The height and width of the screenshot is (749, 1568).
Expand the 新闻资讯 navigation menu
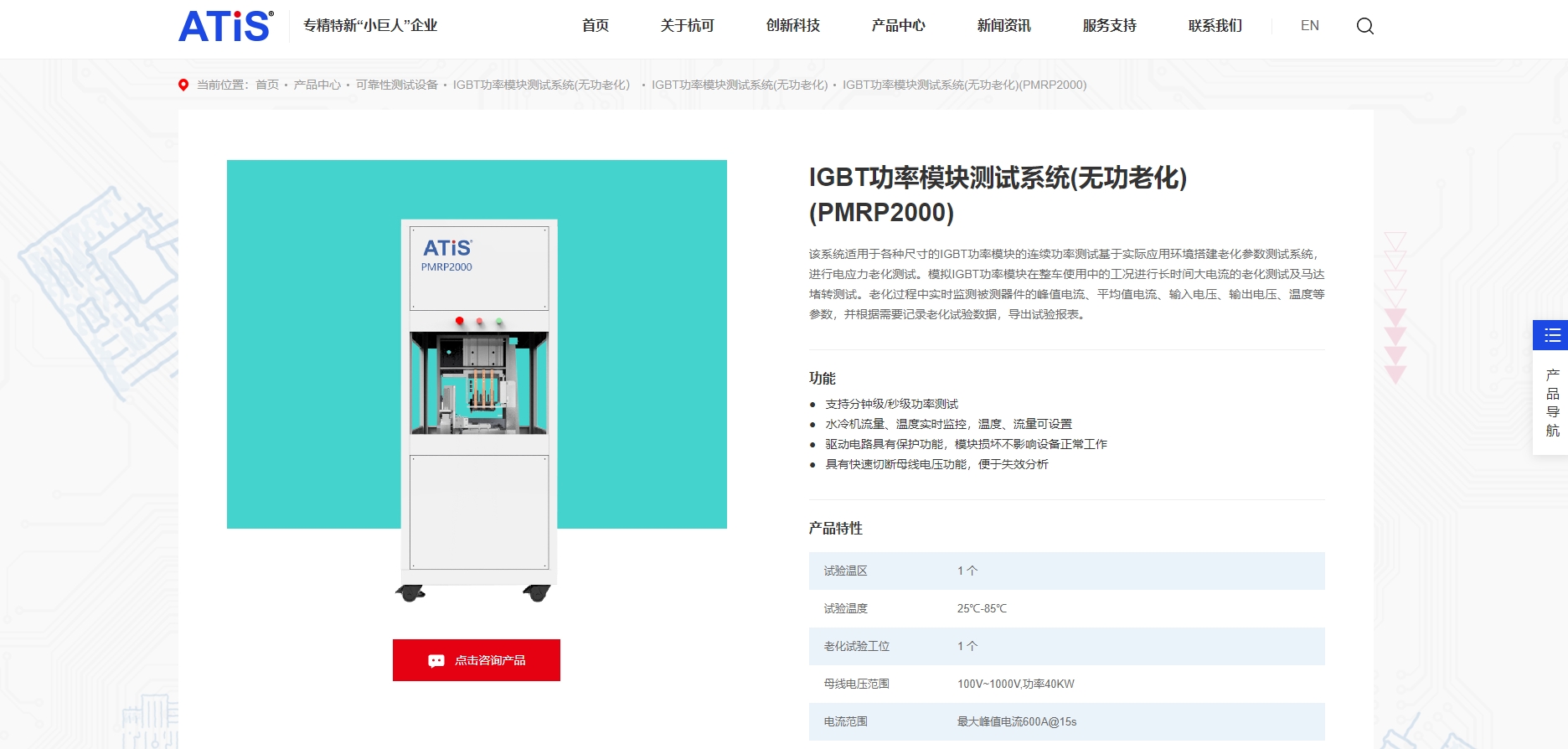(1003, 26)
